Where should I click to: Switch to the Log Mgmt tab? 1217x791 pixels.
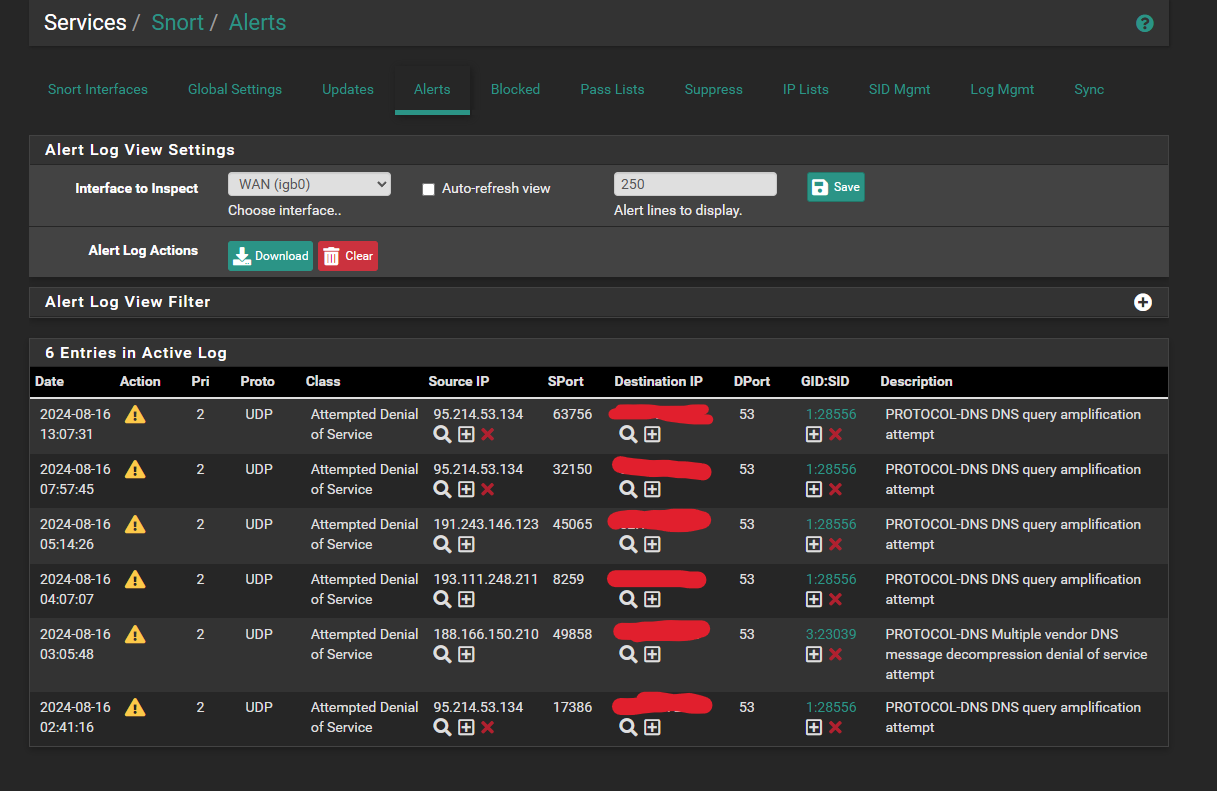1002,89
